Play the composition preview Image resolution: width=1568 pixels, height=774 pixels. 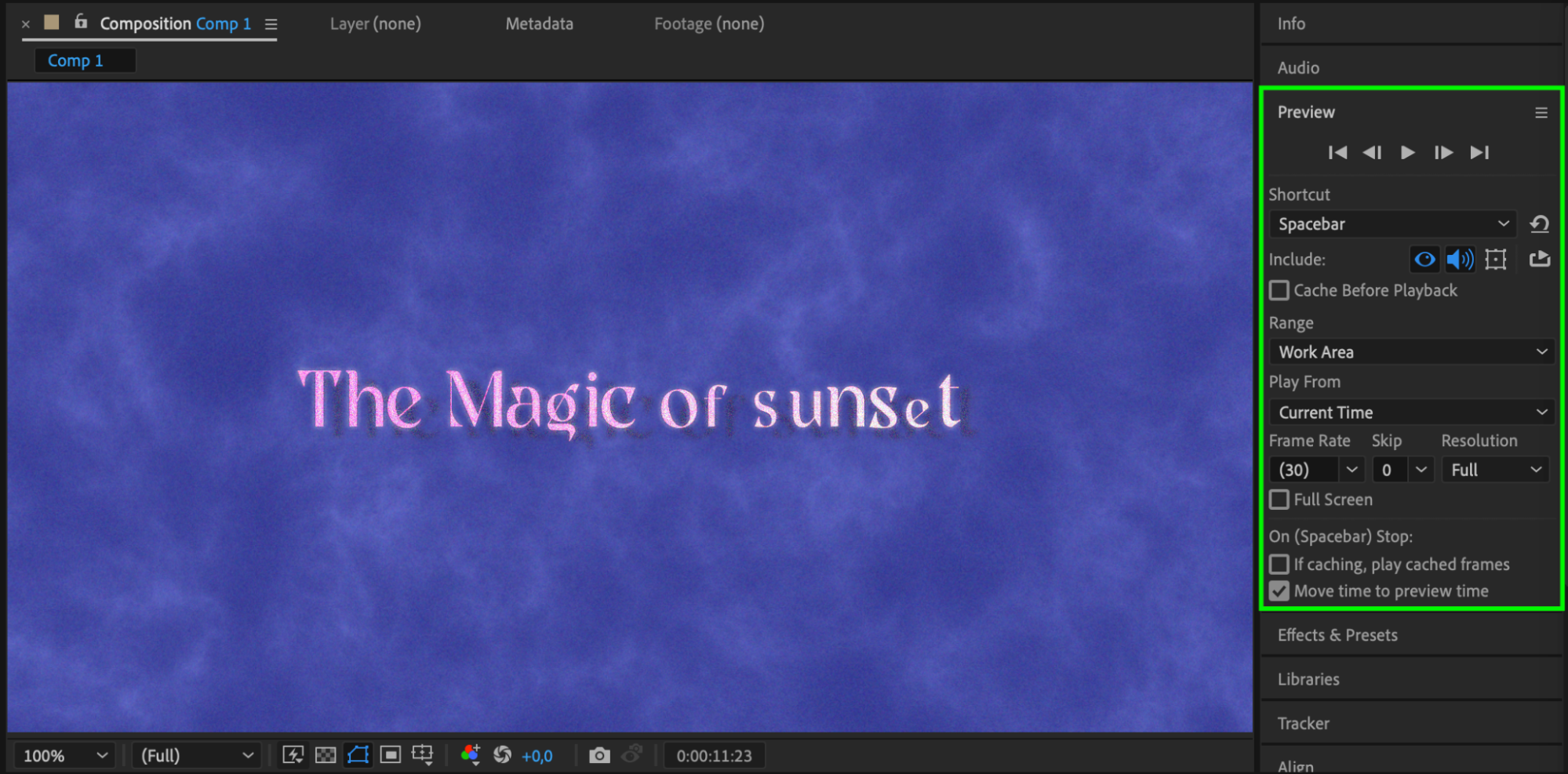pos(1408,152)
